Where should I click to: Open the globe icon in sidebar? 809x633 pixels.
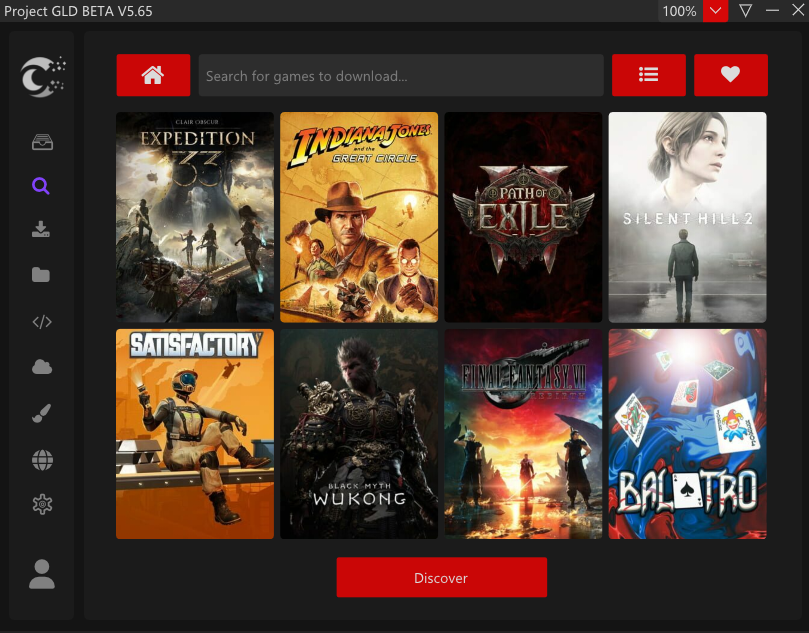click(42, 460)
